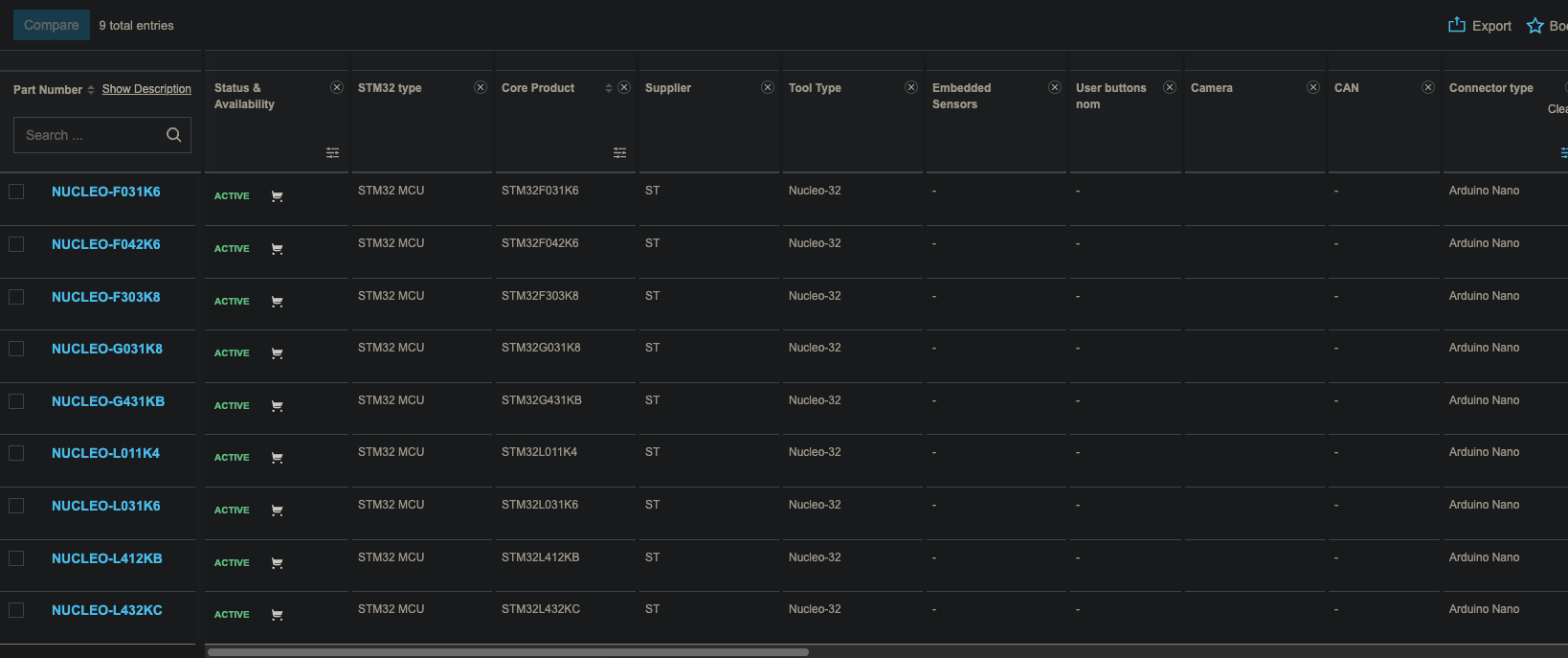Select the NUCLEO-F042K6 checkbox
1568x658 pixels.
click(16, 244)
